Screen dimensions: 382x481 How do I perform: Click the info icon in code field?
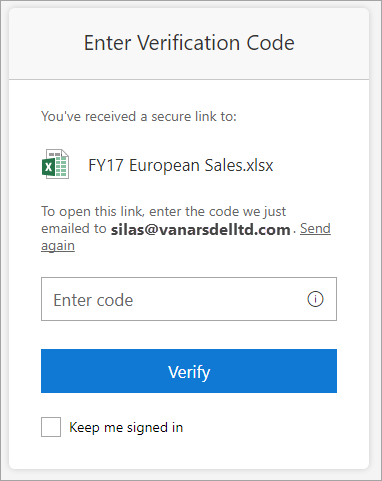315,299
